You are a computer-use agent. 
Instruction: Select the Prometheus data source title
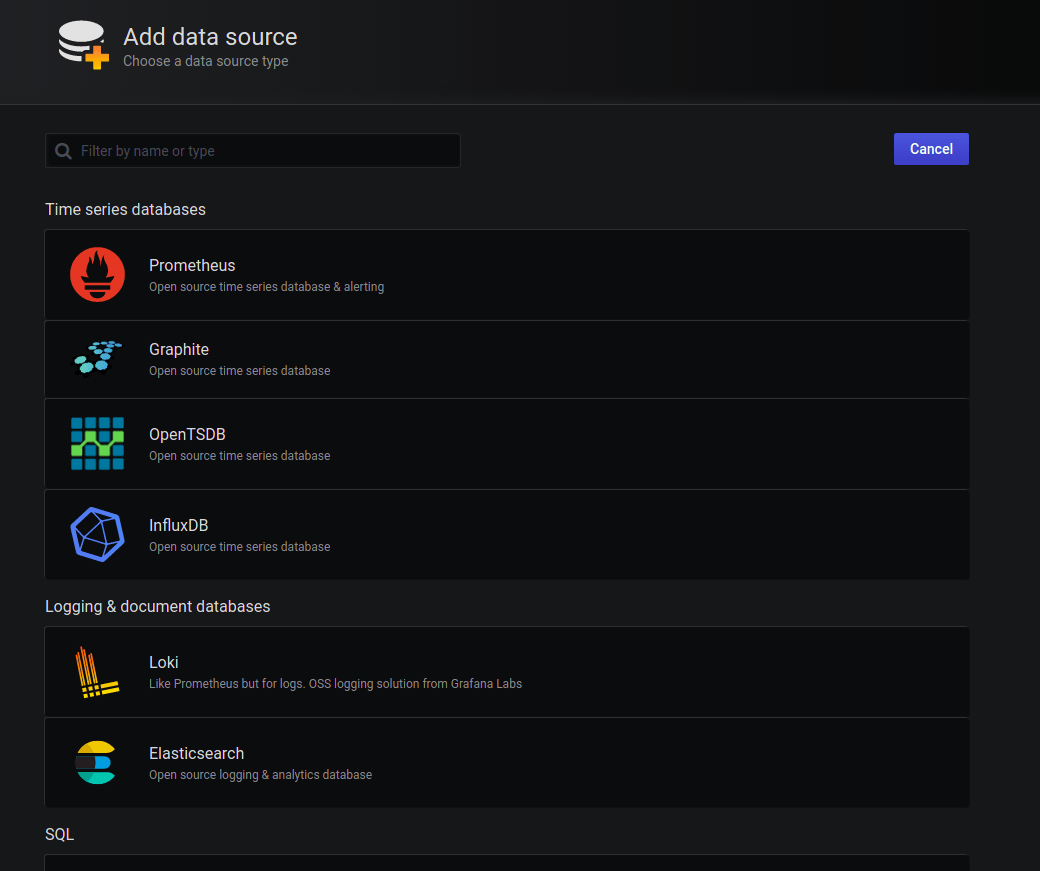pos(192,265)
